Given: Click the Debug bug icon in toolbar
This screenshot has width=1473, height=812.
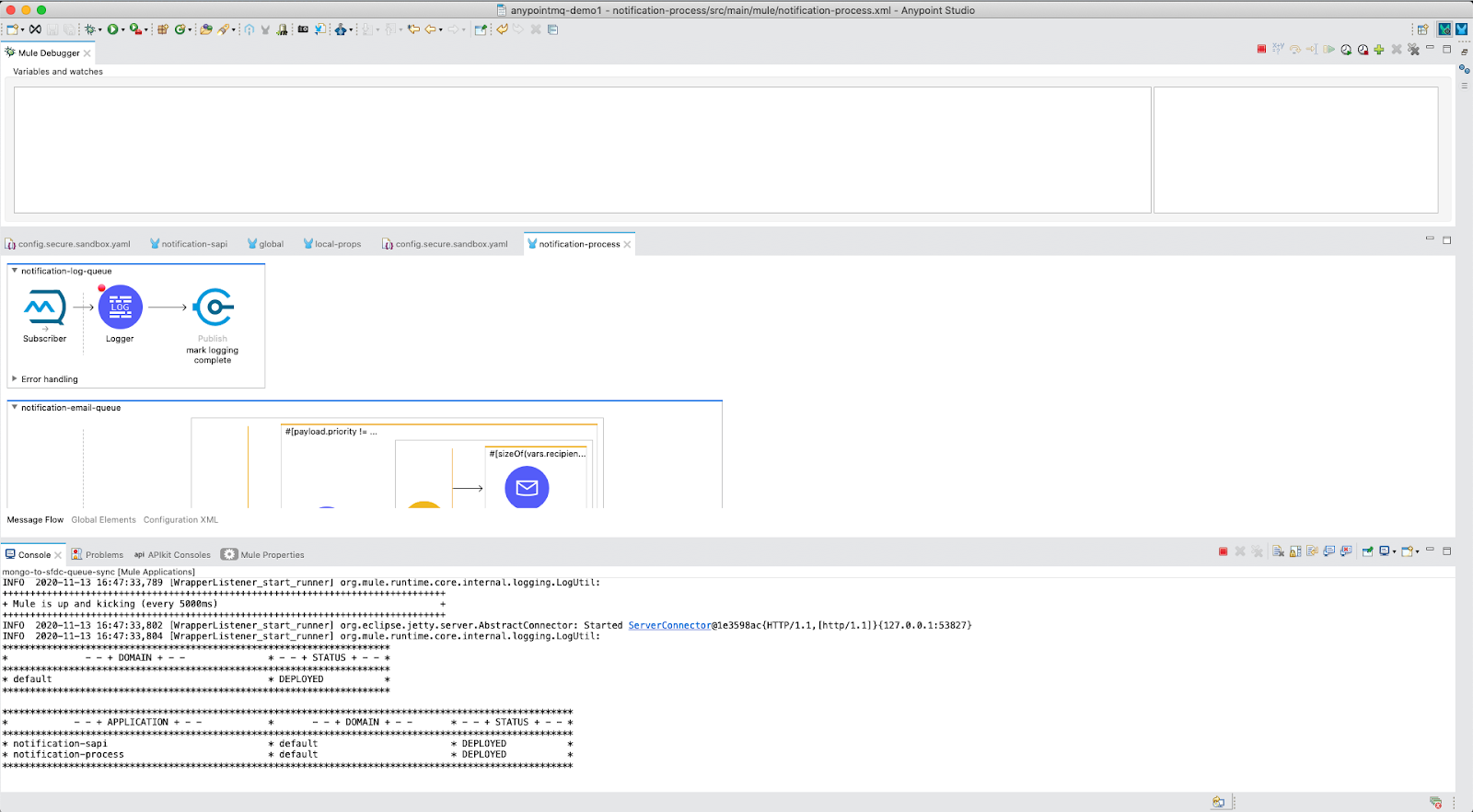Looking at the screenshot, I should click(90, 29).
